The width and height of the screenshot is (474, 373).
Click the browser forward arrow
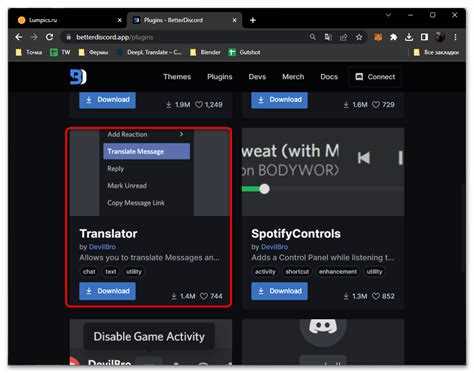(x=34, y=37)
